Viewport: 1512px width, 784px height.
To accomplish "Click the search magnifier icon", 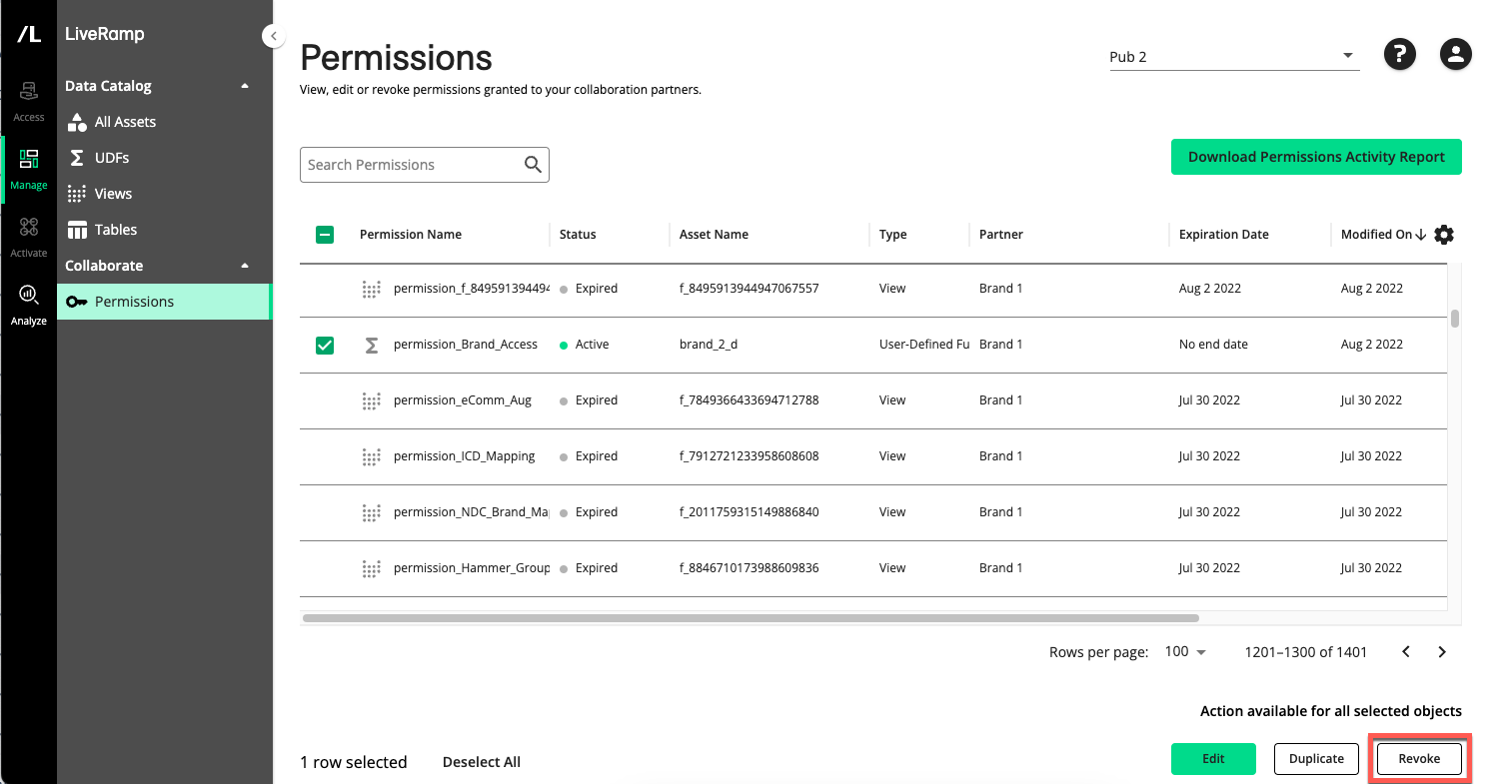I will click(533, 165).
